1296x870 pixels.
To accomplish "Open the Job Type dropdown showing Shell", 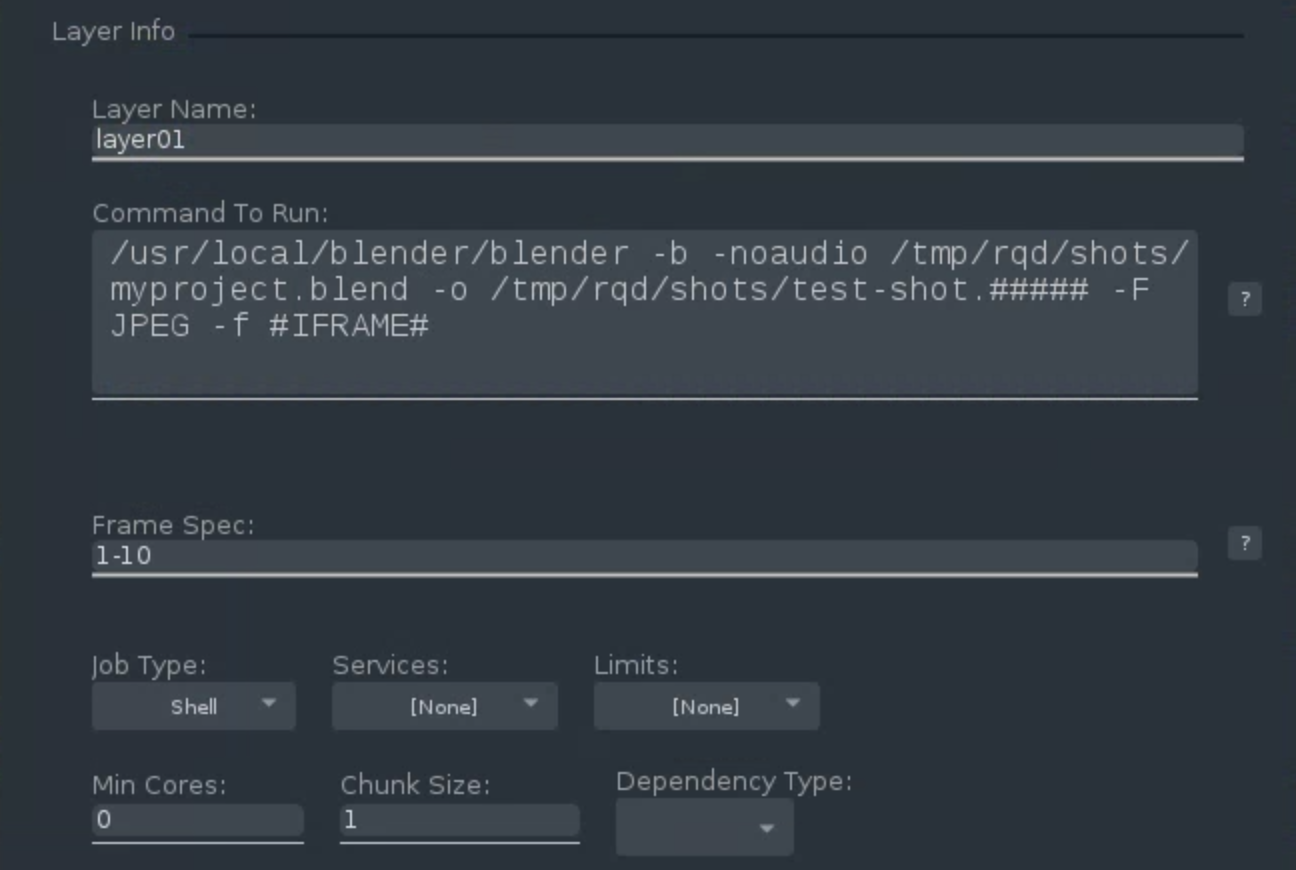I will 193,706.
